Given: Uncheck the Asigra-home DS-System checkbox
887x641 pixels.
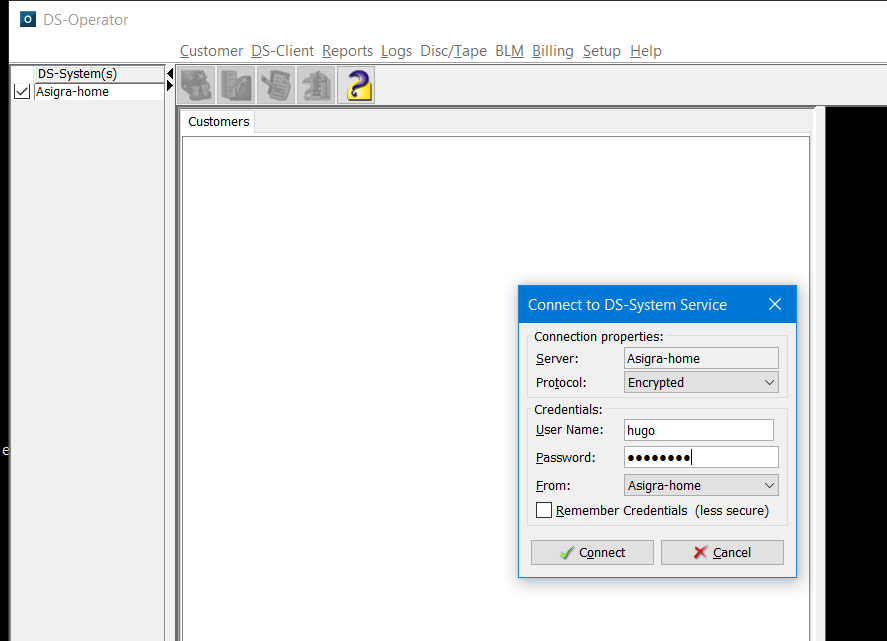Looking at the screenshot, I should pos(22,92).
